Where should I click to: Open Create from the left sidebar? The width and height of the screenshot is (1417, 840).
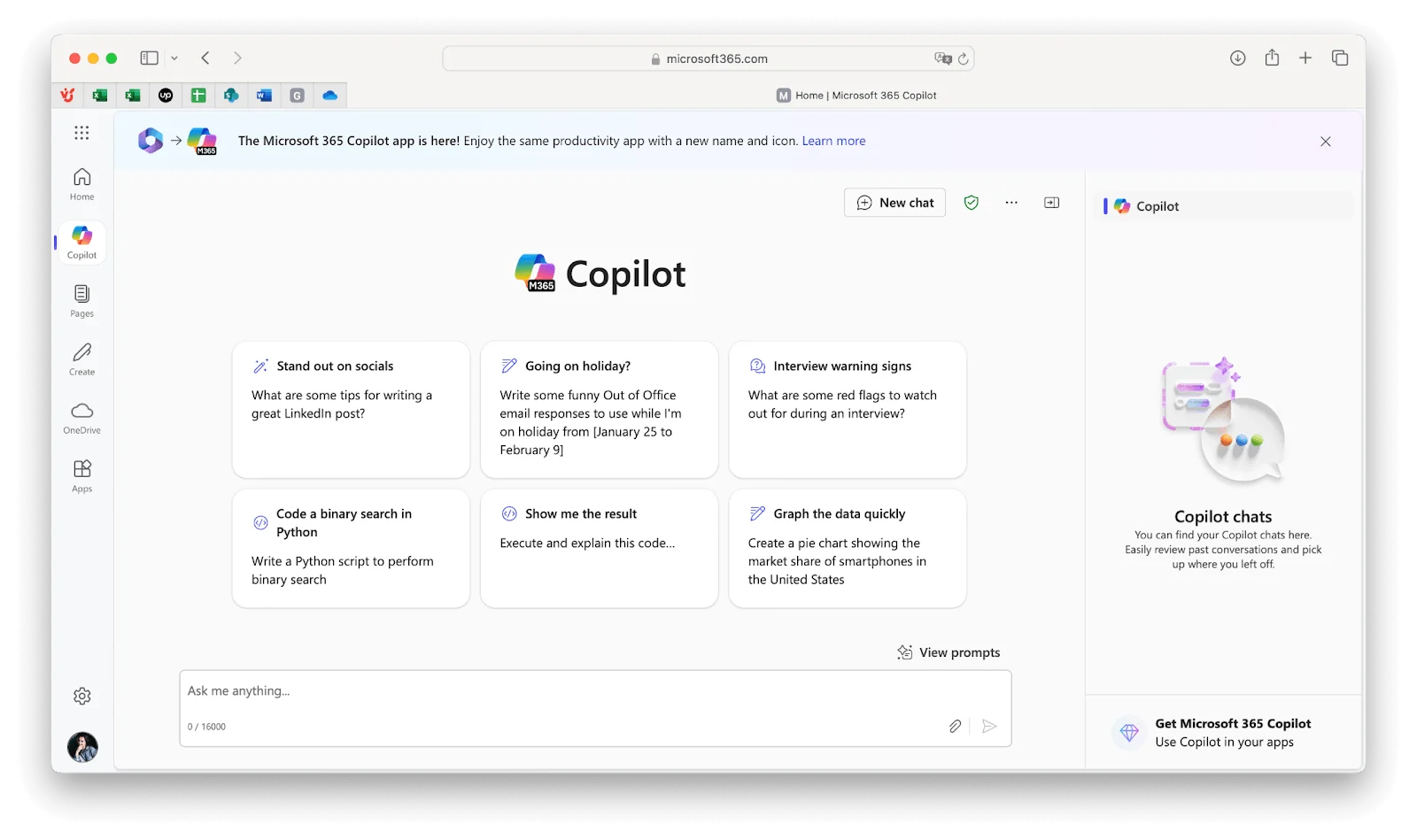pyautogui.click(x=82, y=359)
